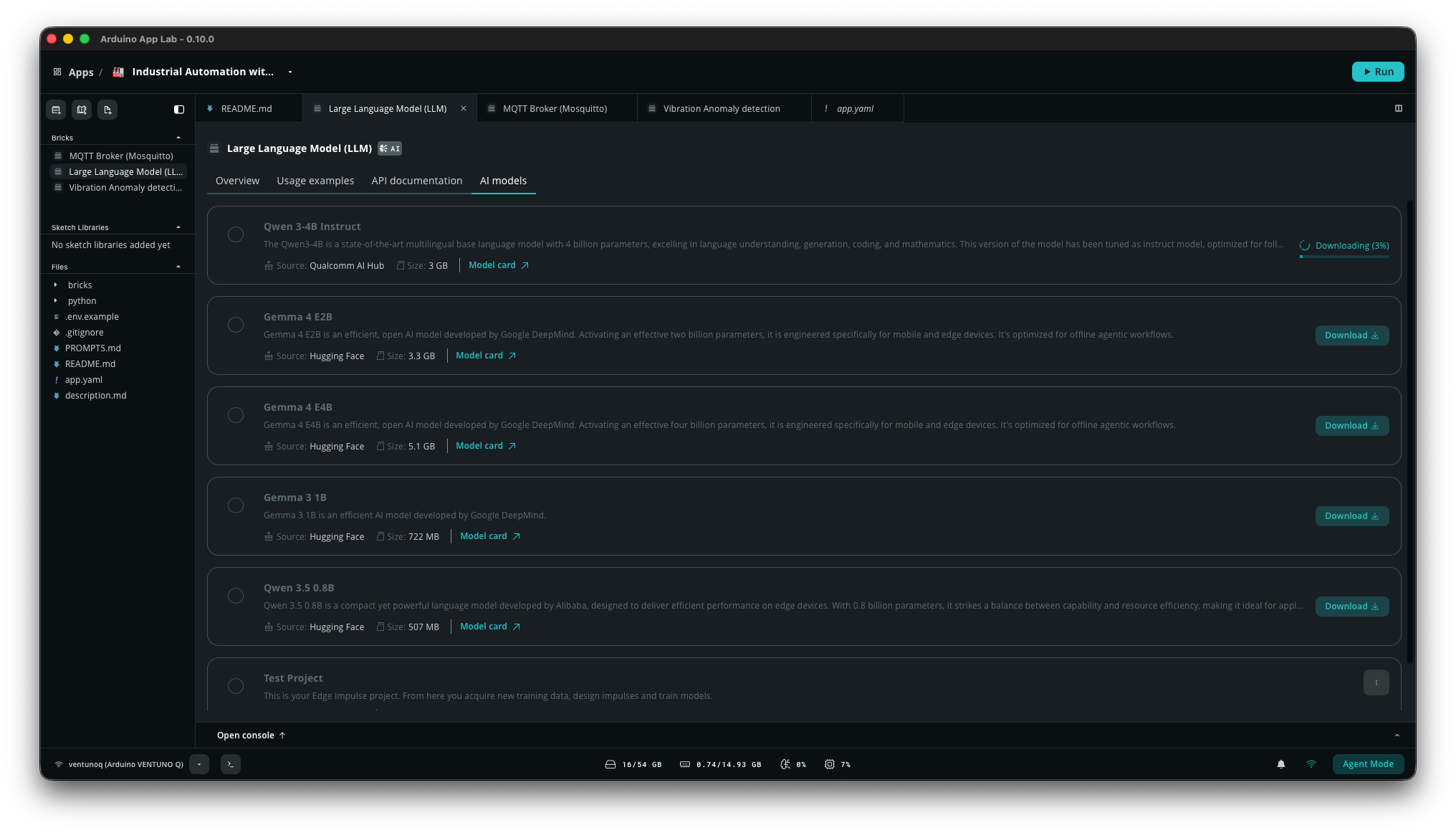Image resolution: width=1456 pixels, height=833 pixels.
Task: Open the README.md editor tab
Action: 249,108
